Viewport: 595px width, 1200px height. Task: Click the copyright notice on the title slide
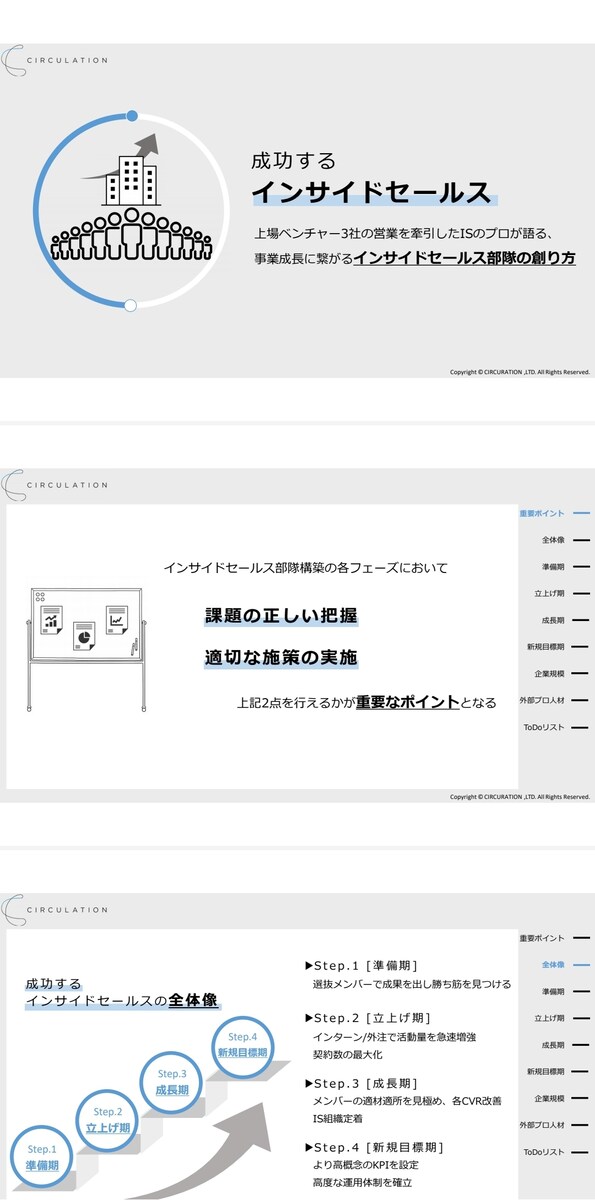(x=519, y=371)
